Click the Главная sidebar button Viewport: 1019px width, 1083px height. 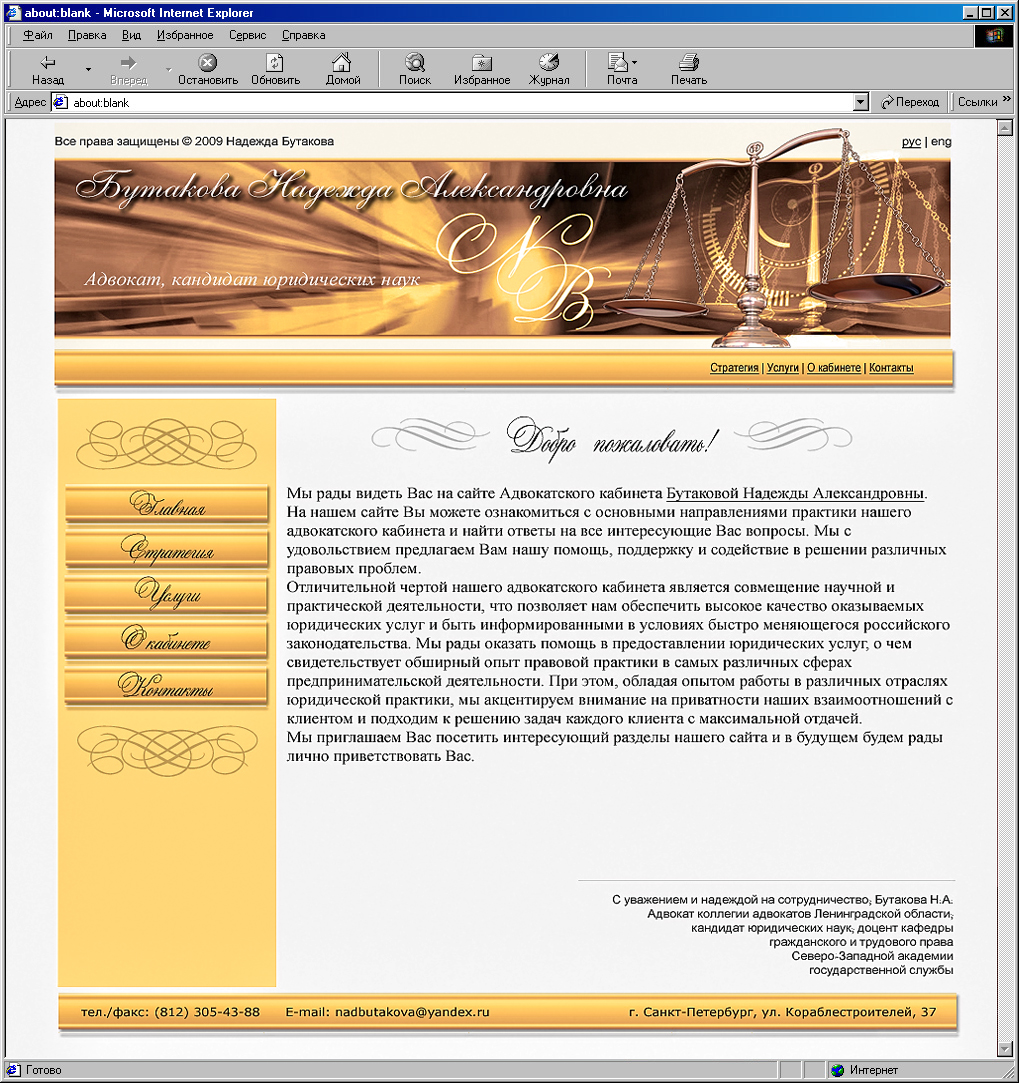pos(166,504)
